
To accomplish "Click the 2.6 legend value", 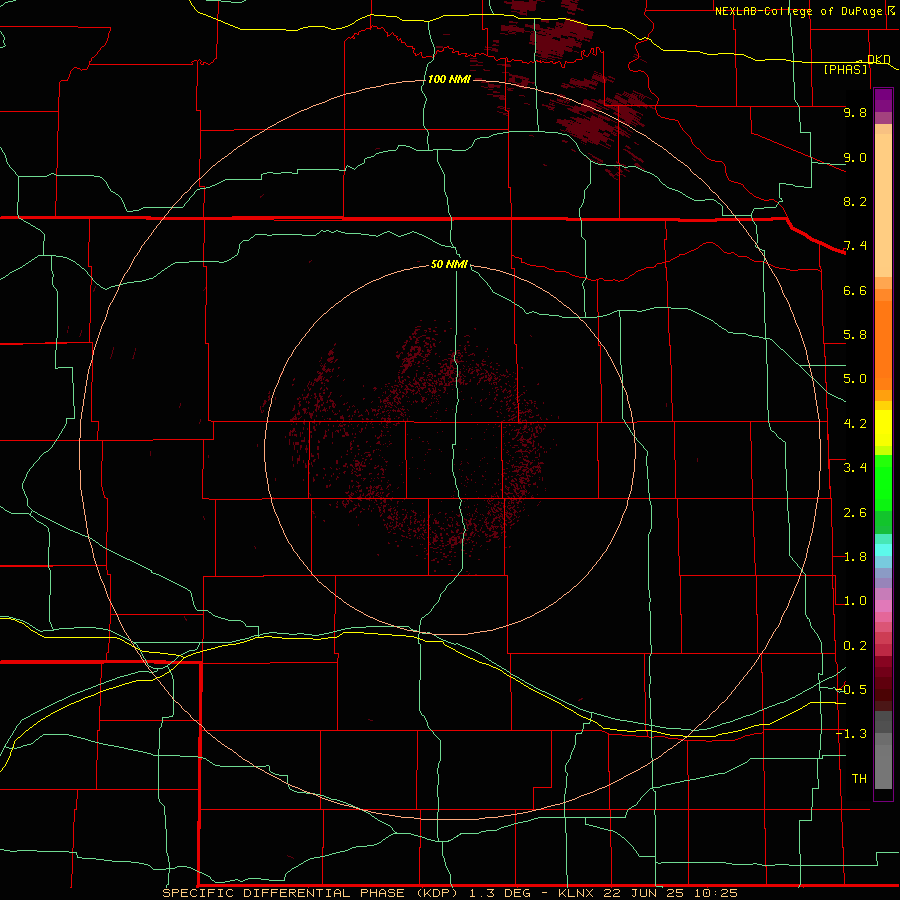I will pyautogui.click(x=855, y=513).
